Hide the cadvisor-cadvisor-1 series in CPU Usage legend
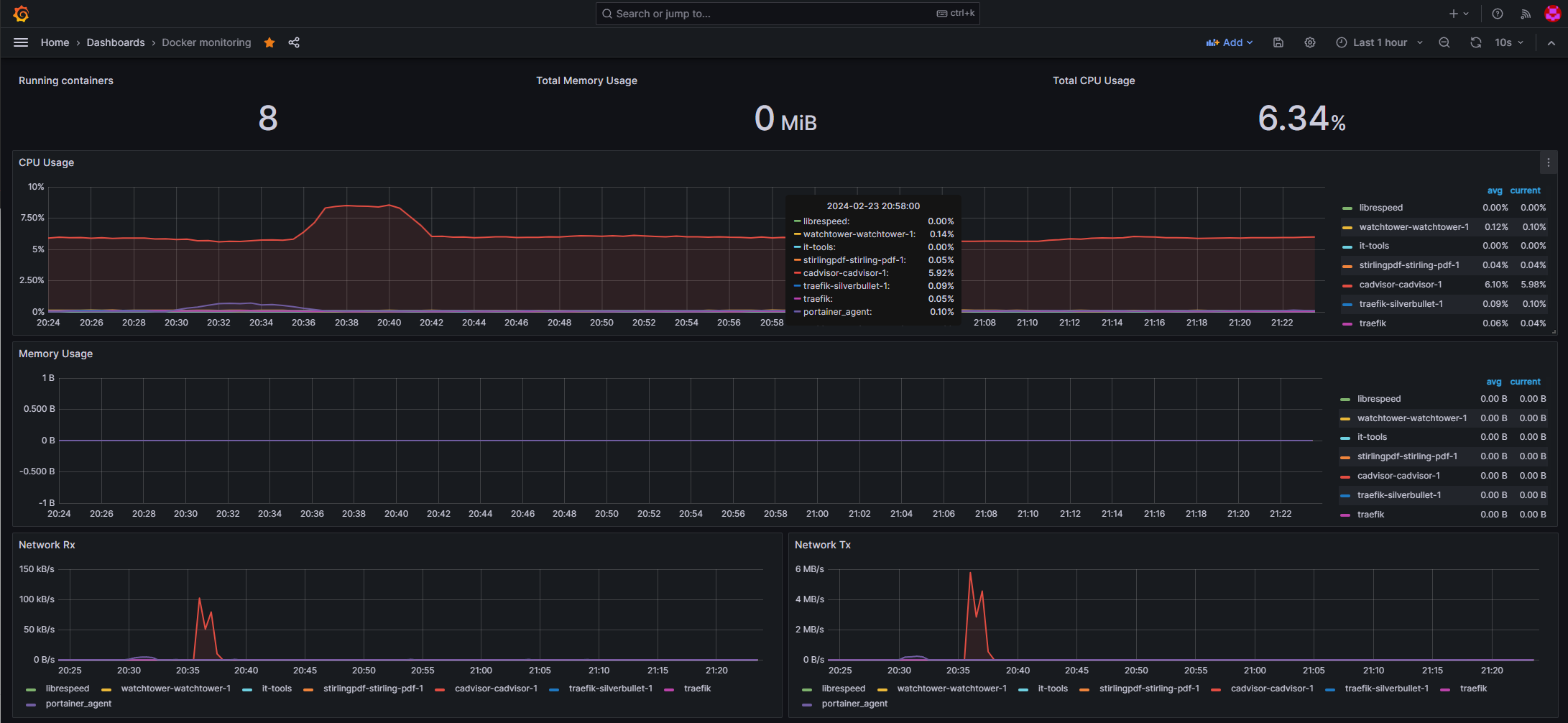Viewport: 1568px width, 723px height. pos(1402,284)
